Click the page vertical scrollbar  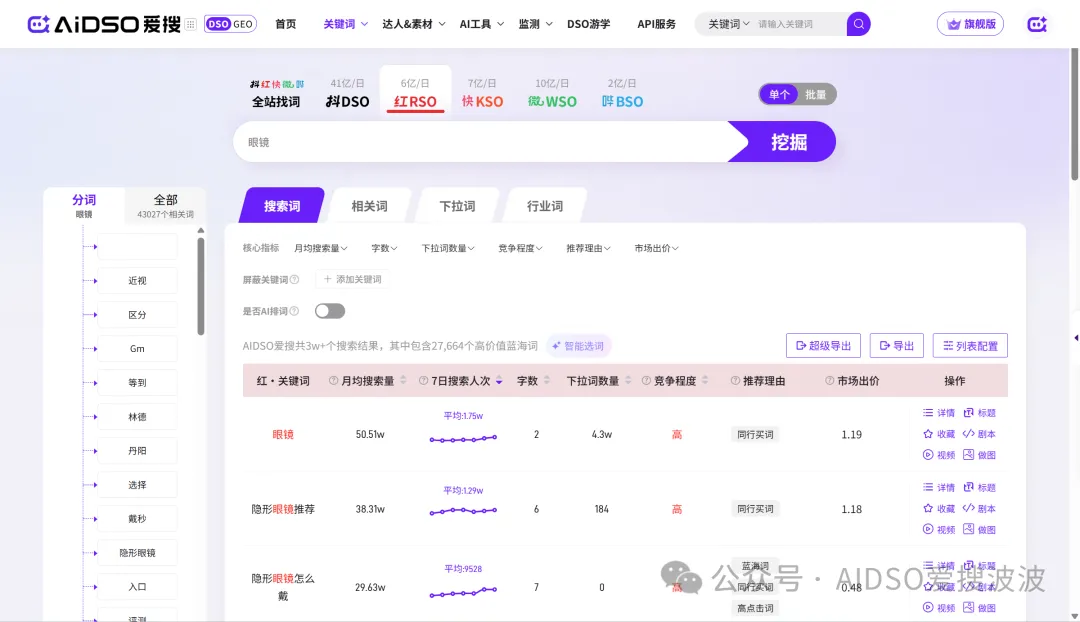pyautogui.click(x=1074, y=114)
